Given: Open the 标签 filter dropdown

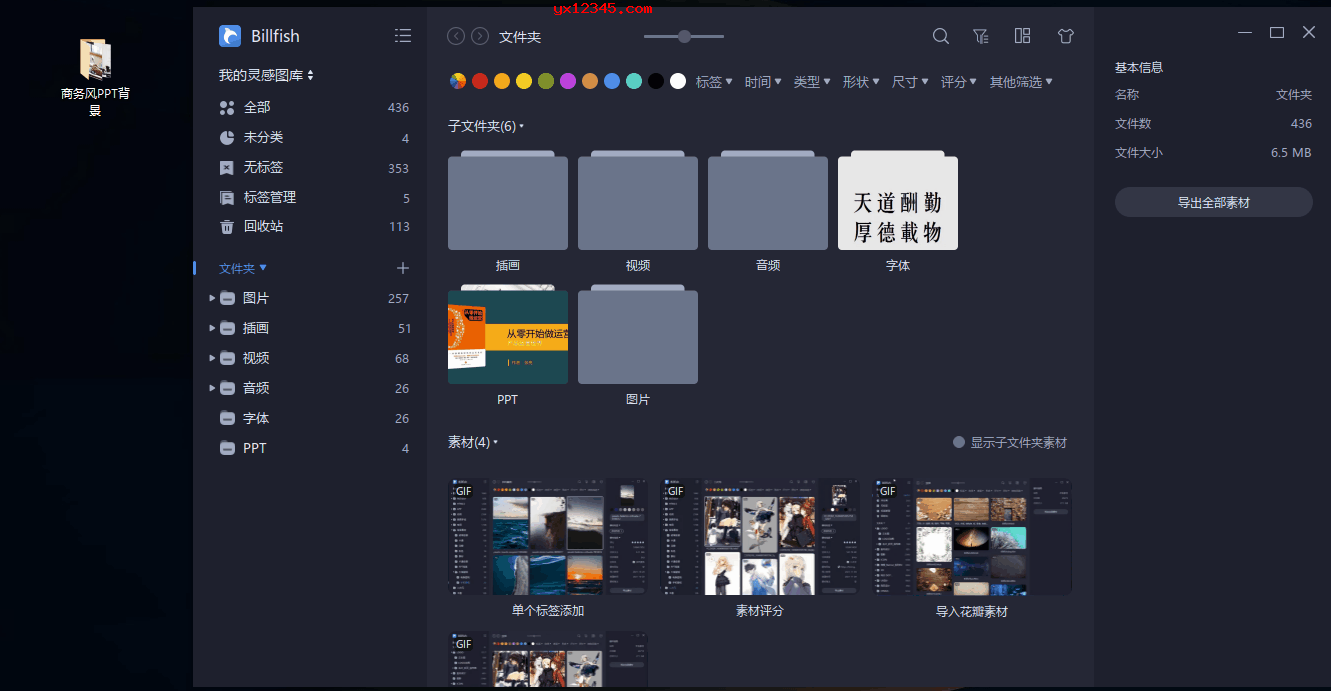Looking at the screenshot, I should tap(714, 82).
